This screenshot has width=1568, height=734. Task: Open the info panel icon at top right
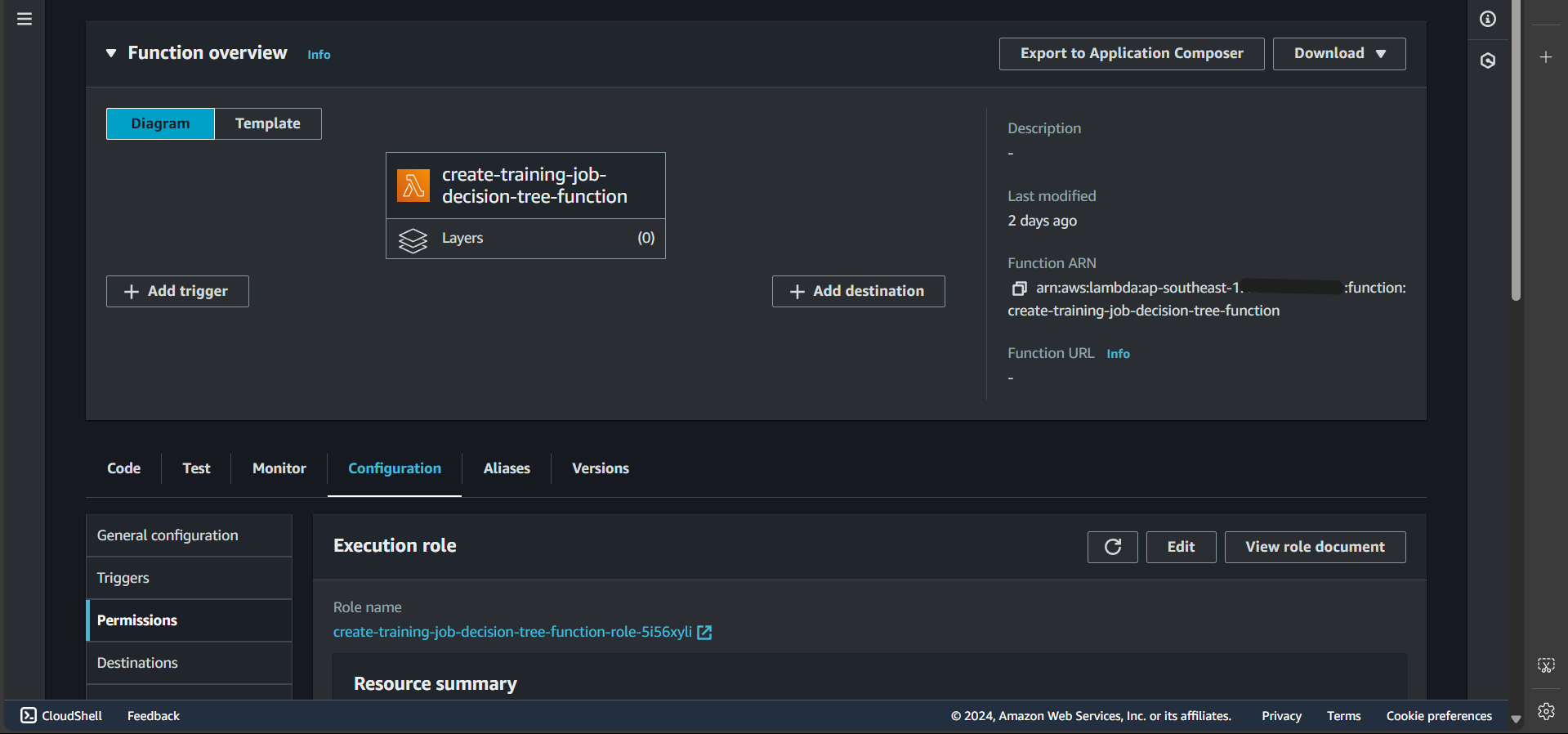pyautogui.click(x=1488, y=19)
